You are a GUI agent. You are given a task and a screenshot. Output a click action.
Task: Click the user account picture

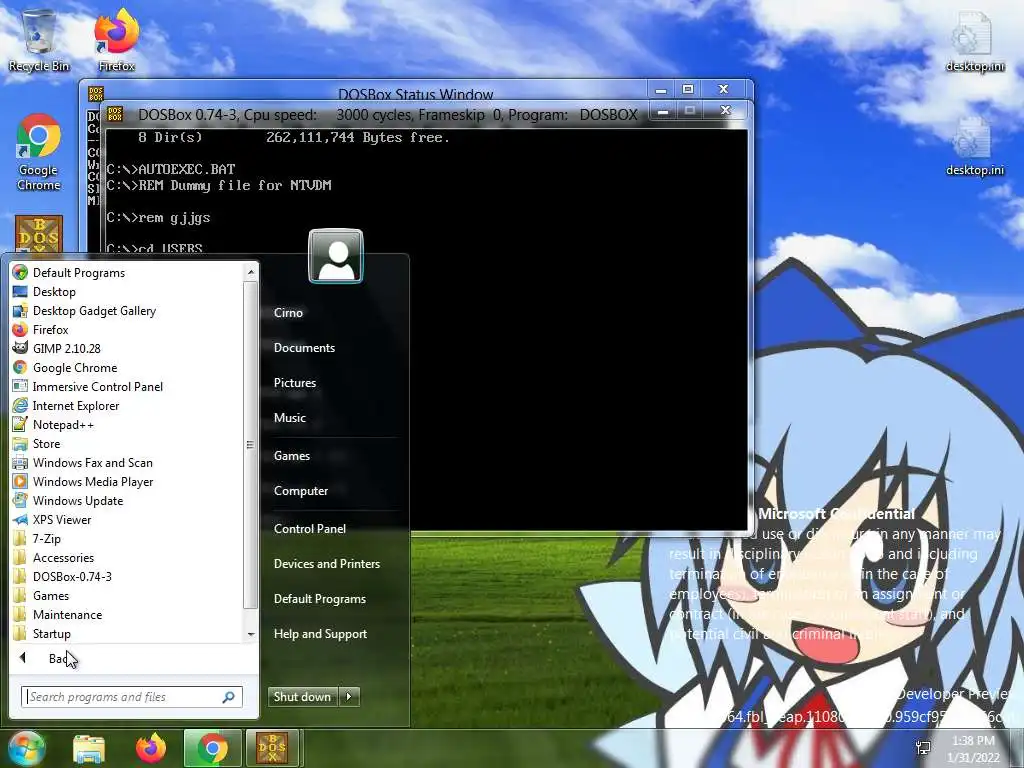[x=336, y=256]
